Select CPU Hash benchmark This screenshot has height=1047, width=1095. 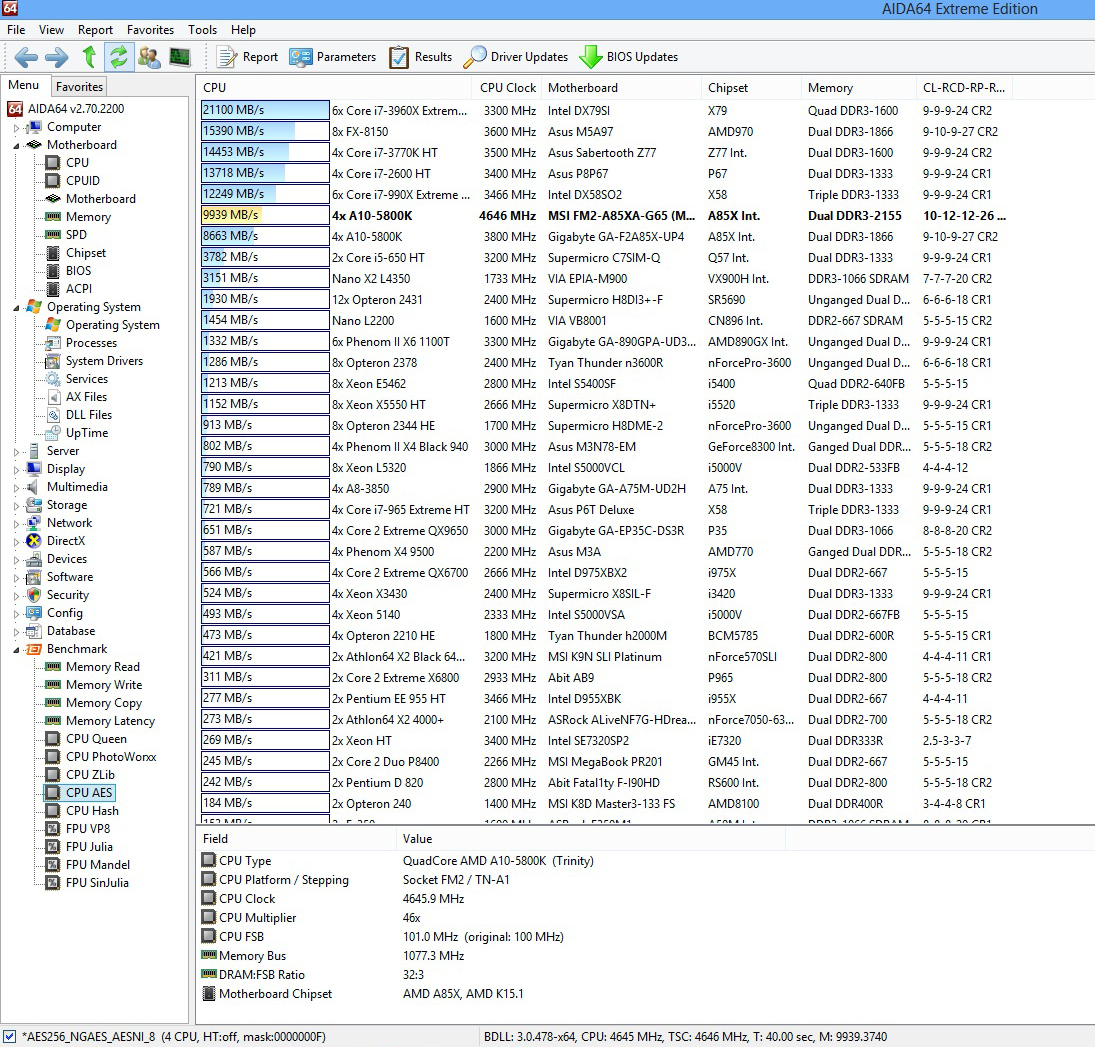pyautogui.click(x=92, y=811)
